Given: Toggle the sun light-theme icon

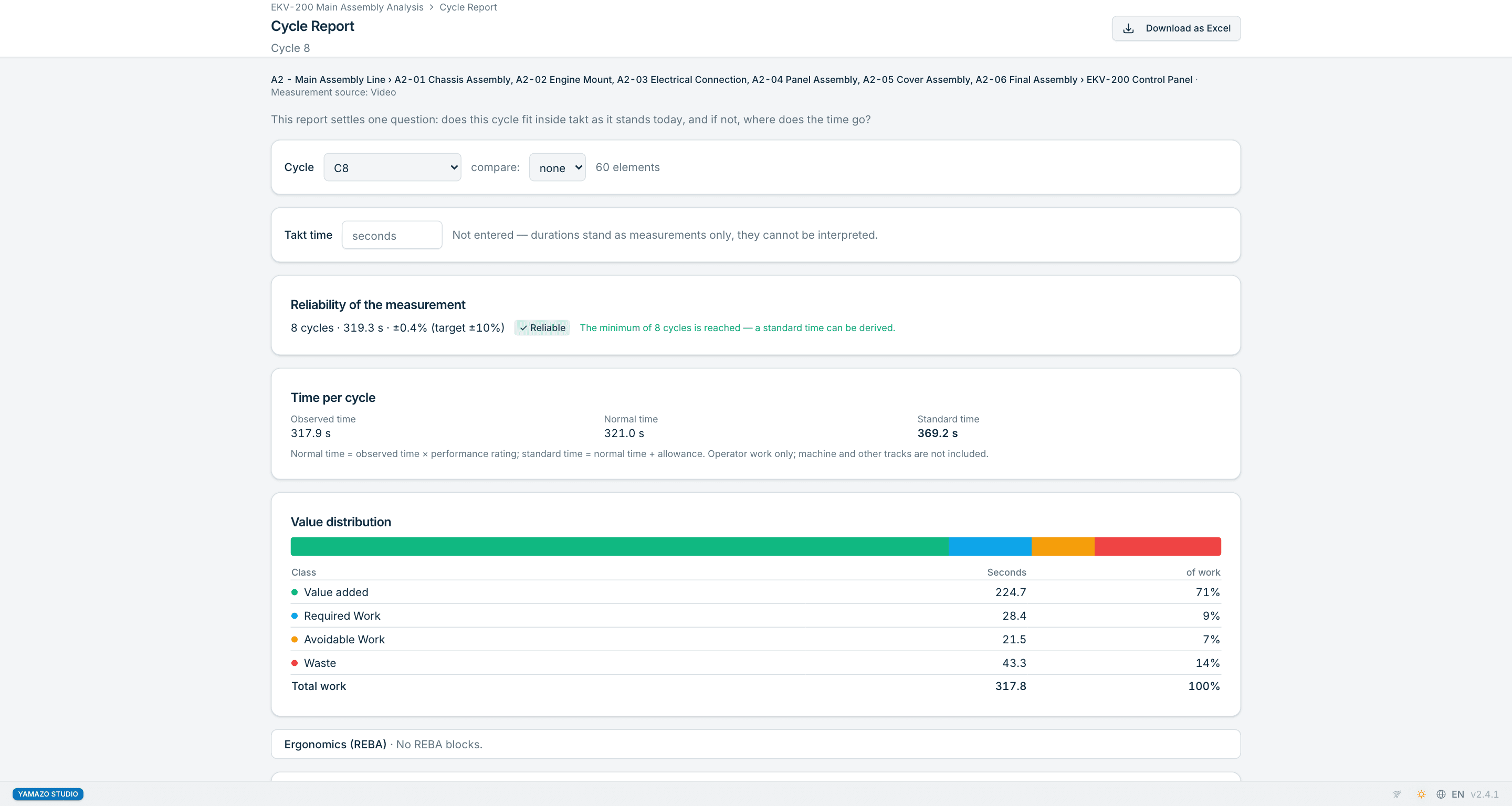Looking at the screenshot, I should [x=1421, y=794].
